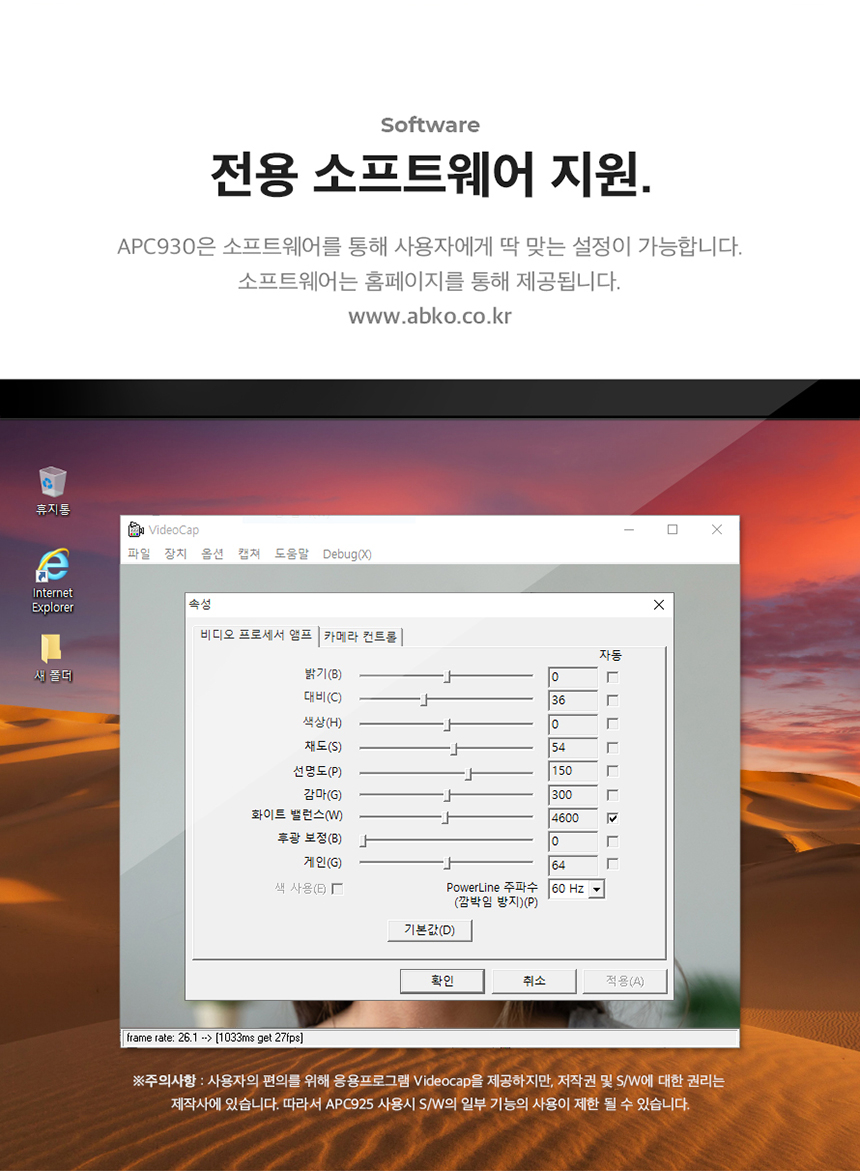Image resolution: width=860 pixels, height=1171 pixels.
Task: Switch to the 카메라 컨트롤 tab
Action: tap(361, 636)
